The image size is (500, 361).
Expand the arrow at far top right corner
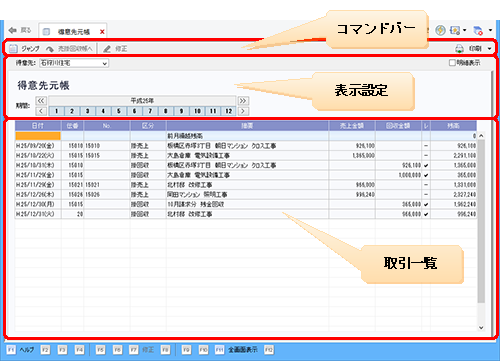tap(490, 30)
